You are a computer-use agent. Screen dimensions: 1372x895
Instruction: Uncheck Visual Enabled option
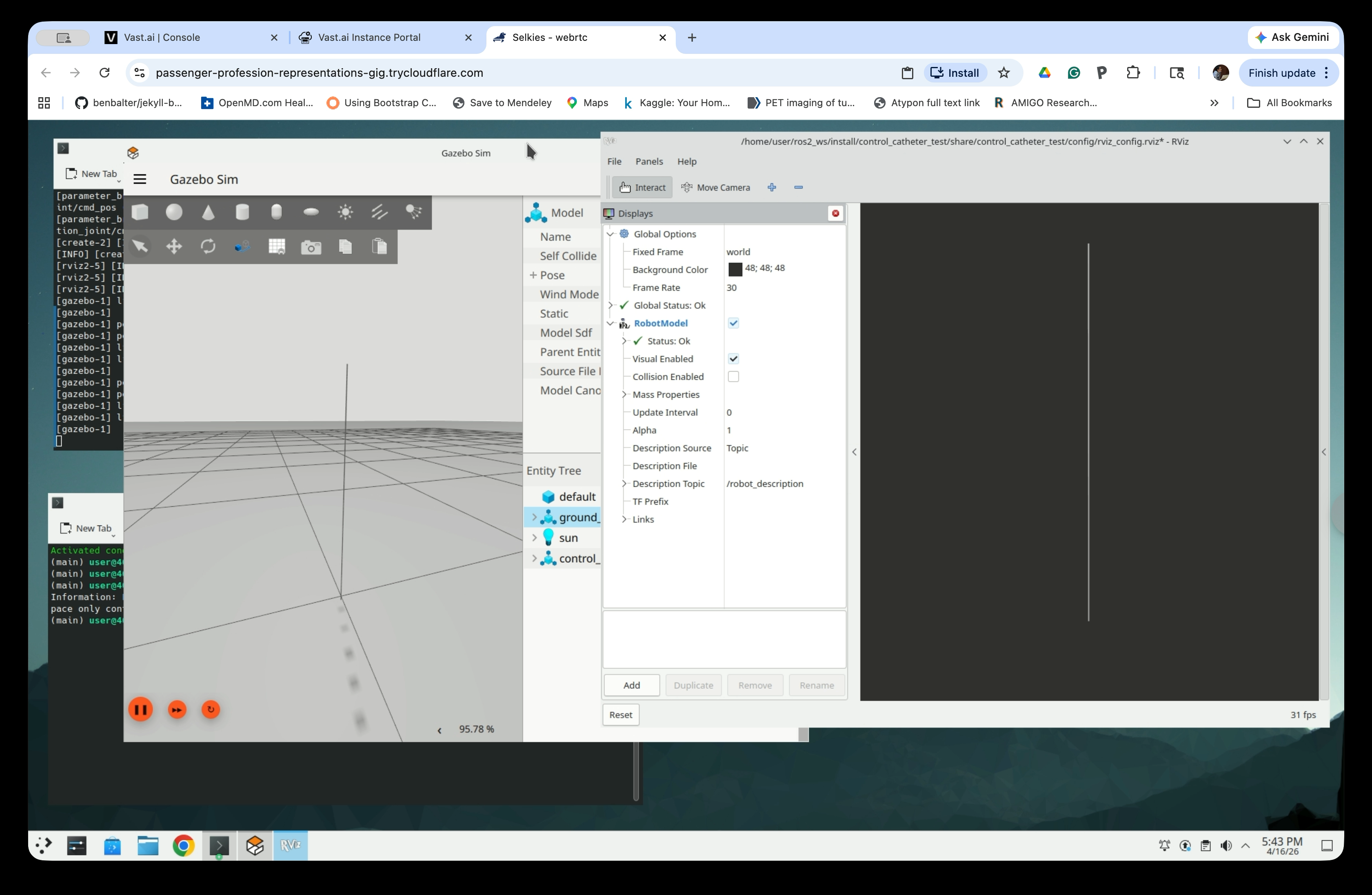733,358
